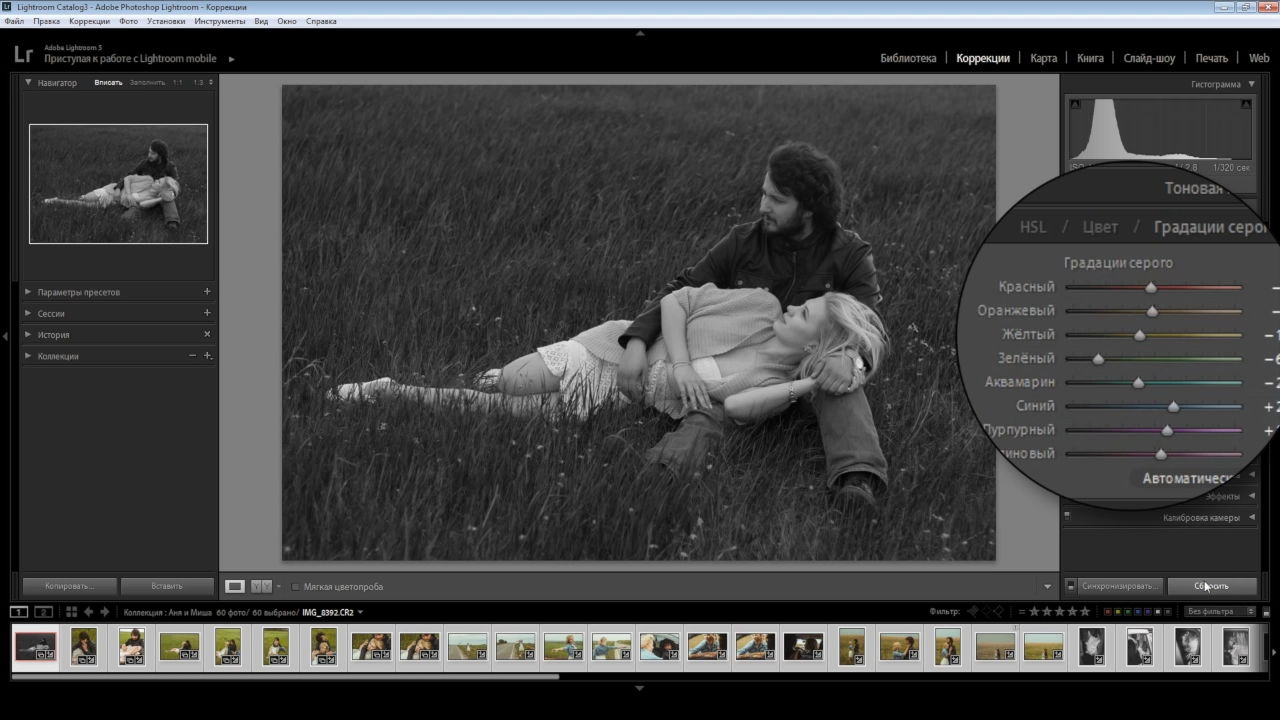This screenshot has height=720, width=1280.
Task: Filter by rejected photos flag icon
Action: pos(997,611)
